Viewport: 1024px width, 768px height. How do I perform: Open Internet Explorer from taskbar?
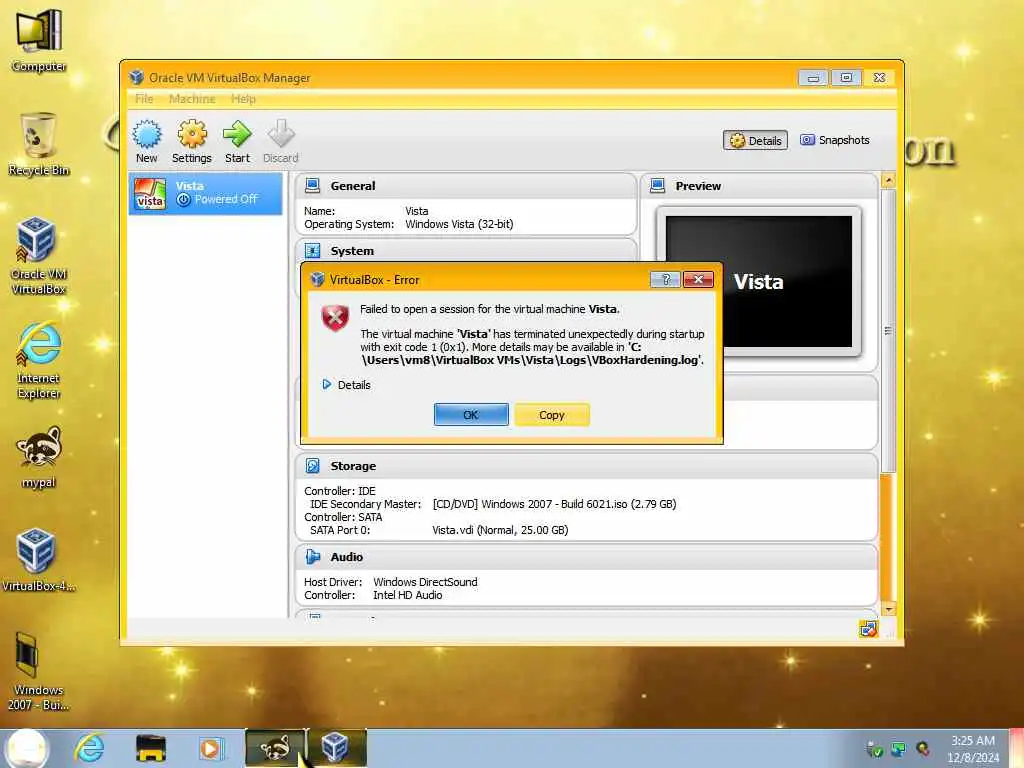pyautogui.click(x=89, y=748)
